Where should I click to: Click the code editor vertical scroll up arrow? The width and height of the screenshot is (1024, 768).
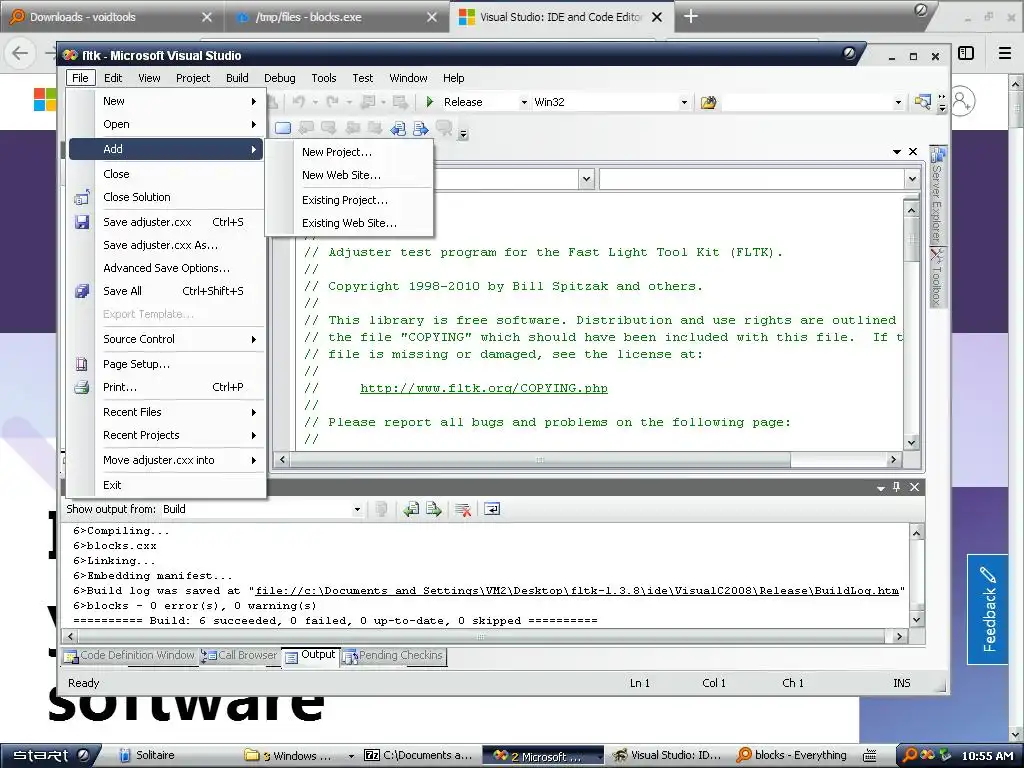911,210
